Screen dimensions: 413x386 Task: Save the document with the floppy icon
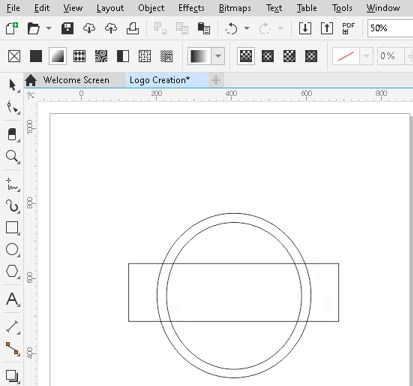click(x=67, y=28)
